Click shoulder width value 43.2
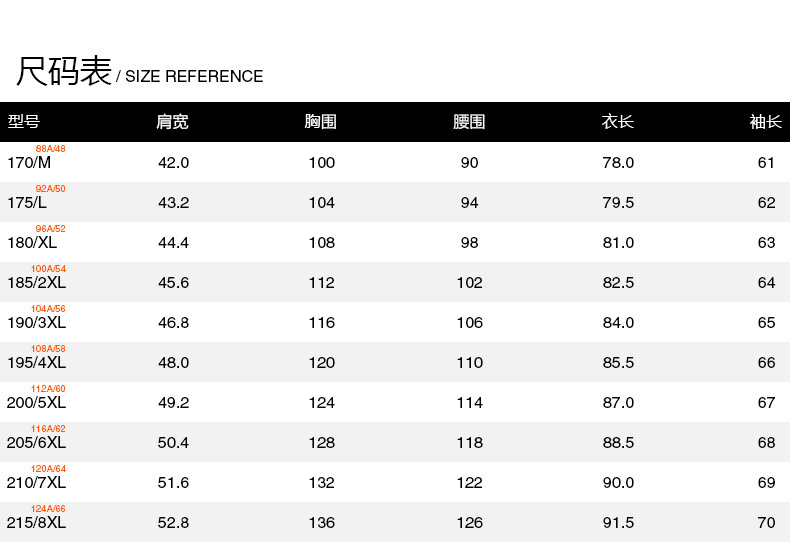This screenshot has height=542, width=790. [173, 203]
